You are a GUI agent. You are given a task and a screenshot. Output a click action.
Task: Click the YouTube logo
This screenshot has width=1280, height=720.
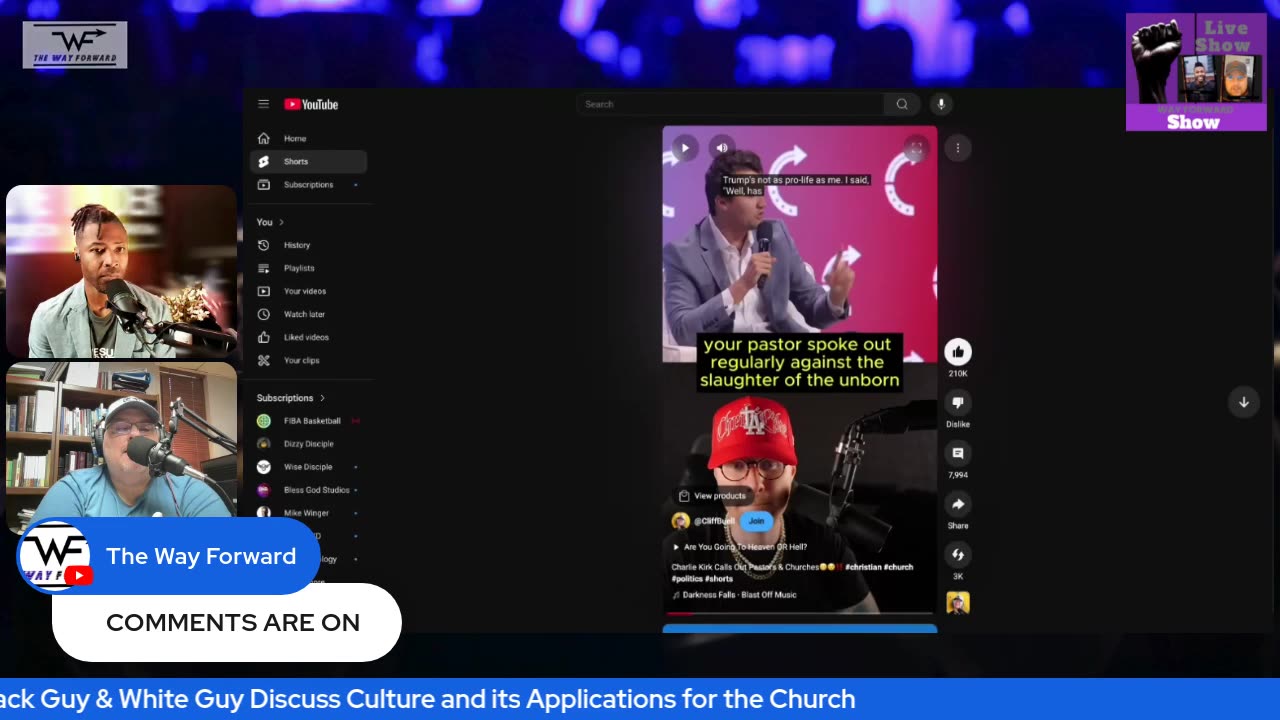pos(311,104)
